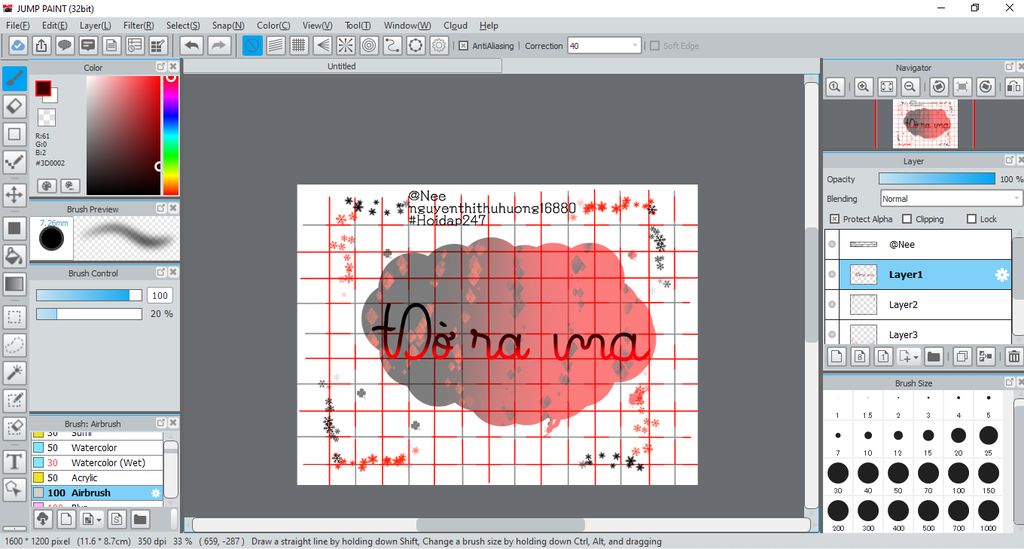This screenshot has height=549, width=1024.
Task: Click the cloud save icon in the toolbar
Action: pos(18,46)
